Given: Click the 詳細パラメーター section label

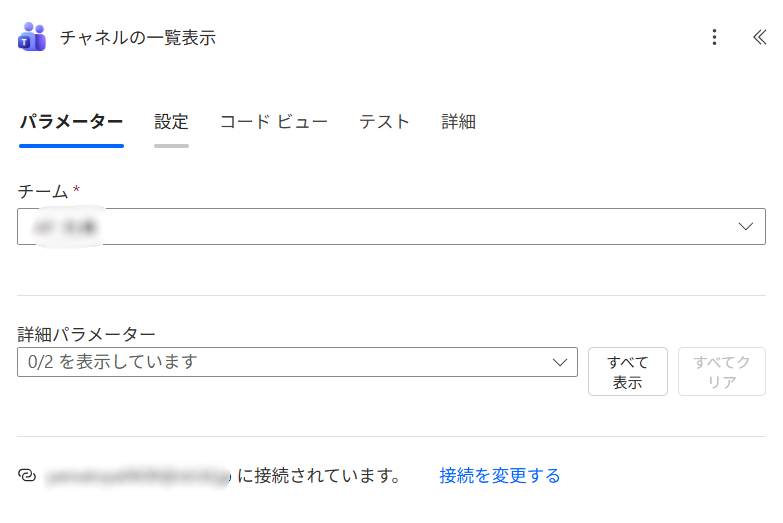Looking at the screenshot, I should tap(86, 335).
